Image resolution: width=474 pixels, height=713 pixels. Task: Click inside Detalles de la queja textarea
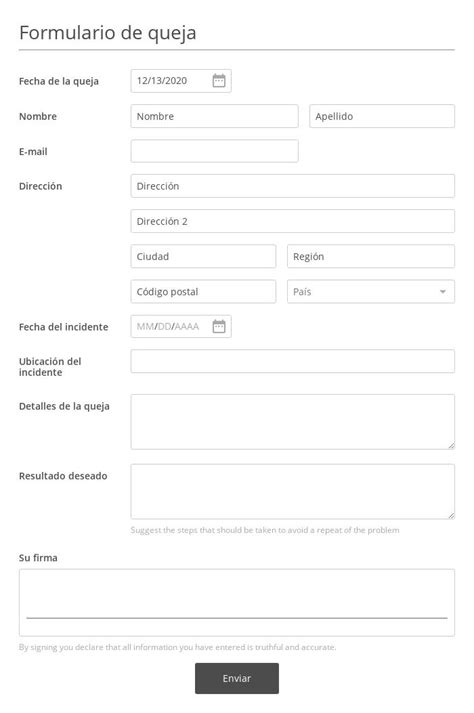click(292, 422)
